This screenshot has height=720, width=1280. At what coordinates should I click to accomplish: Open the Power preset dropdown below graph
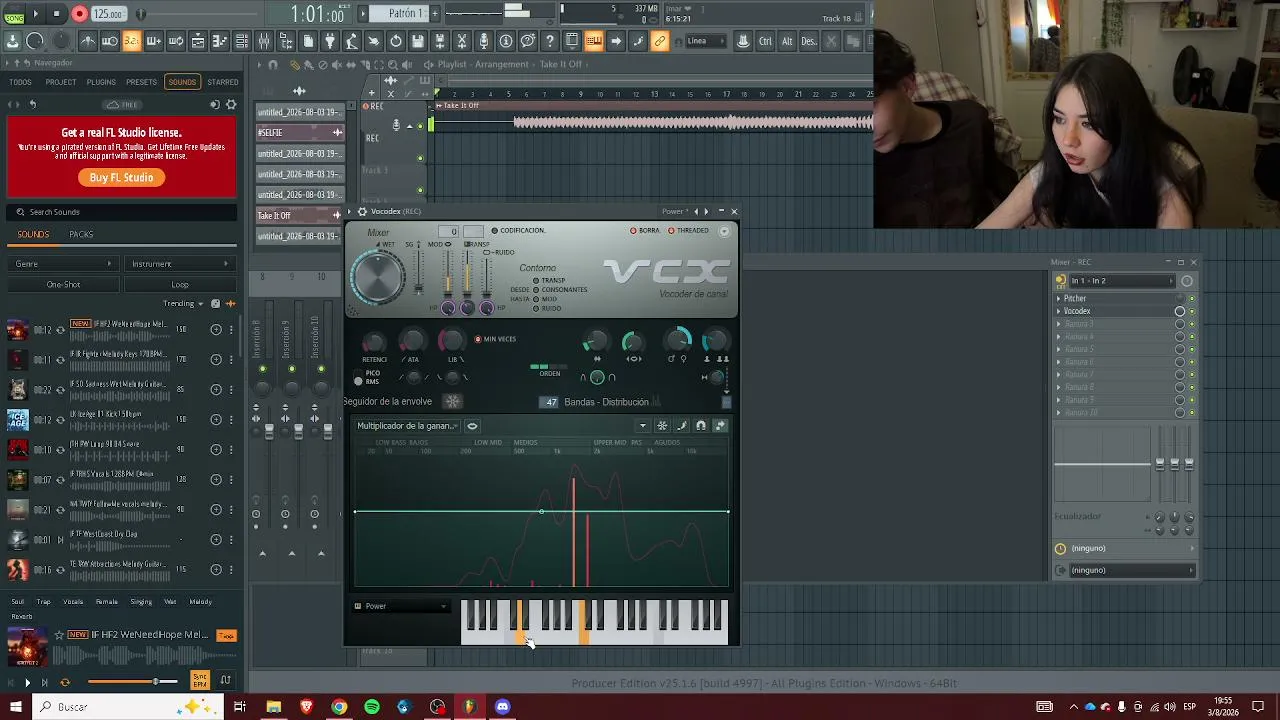pos(401,606)
